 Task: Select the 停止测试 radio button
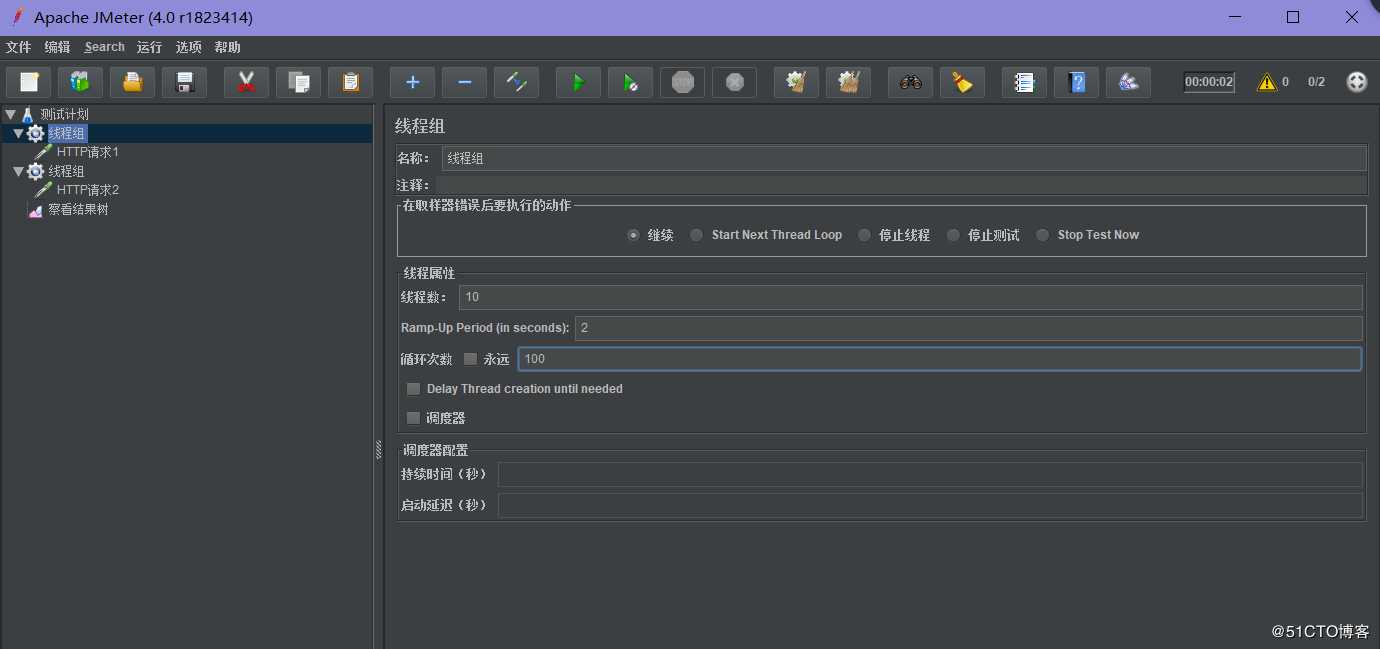pyautogui.click(x=953, y=235)
